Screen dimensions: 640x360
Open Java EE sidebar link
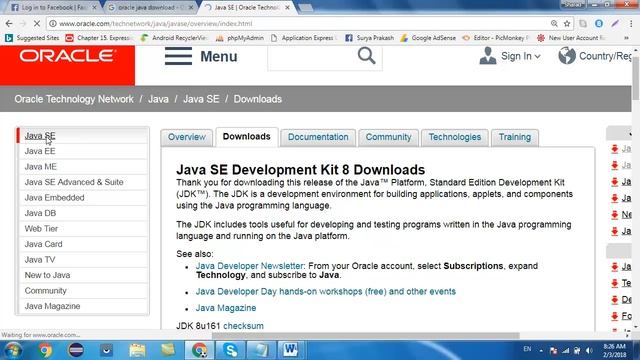pyautogui.click(x=40, y=151)
